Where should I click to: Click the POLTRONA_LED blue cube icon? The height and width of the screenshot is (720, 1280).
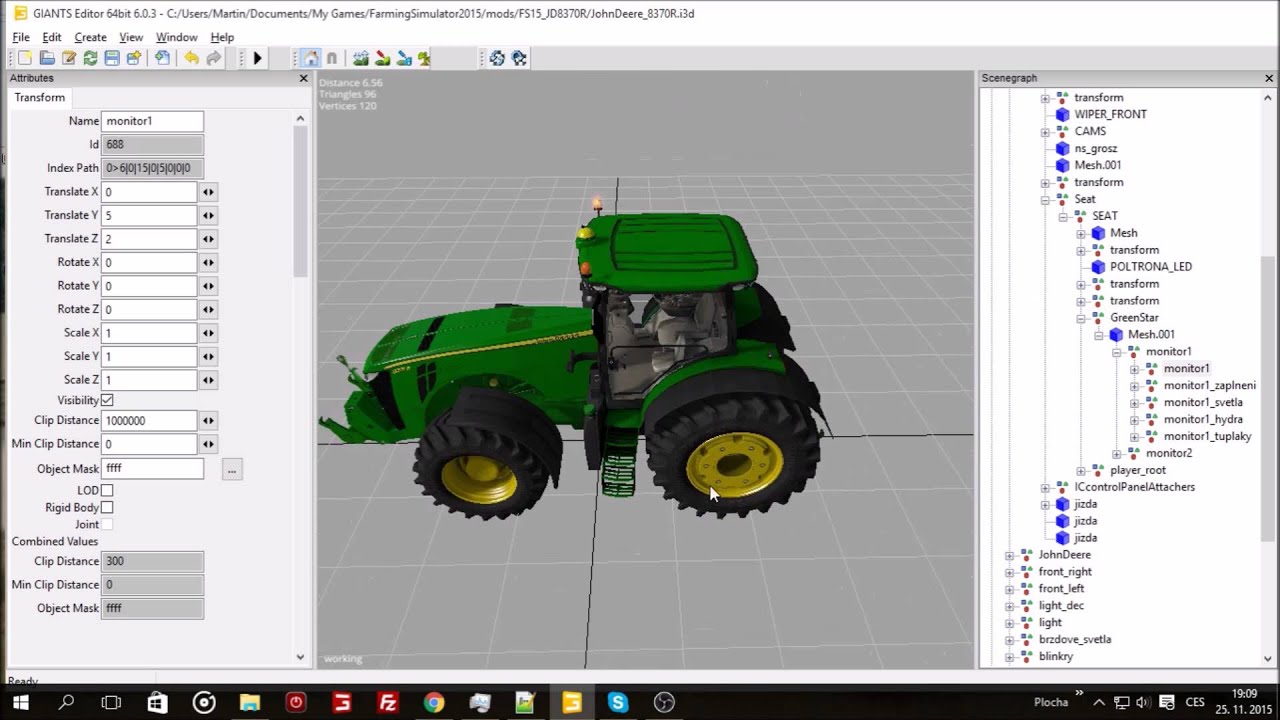pos(1098,267)
